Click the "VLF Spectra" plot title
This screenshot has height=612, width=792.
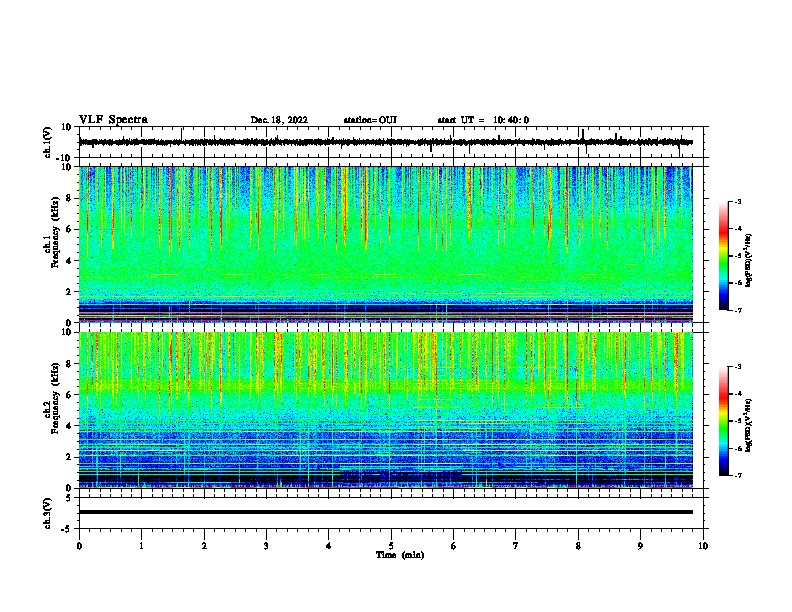[x=113, y=120]
